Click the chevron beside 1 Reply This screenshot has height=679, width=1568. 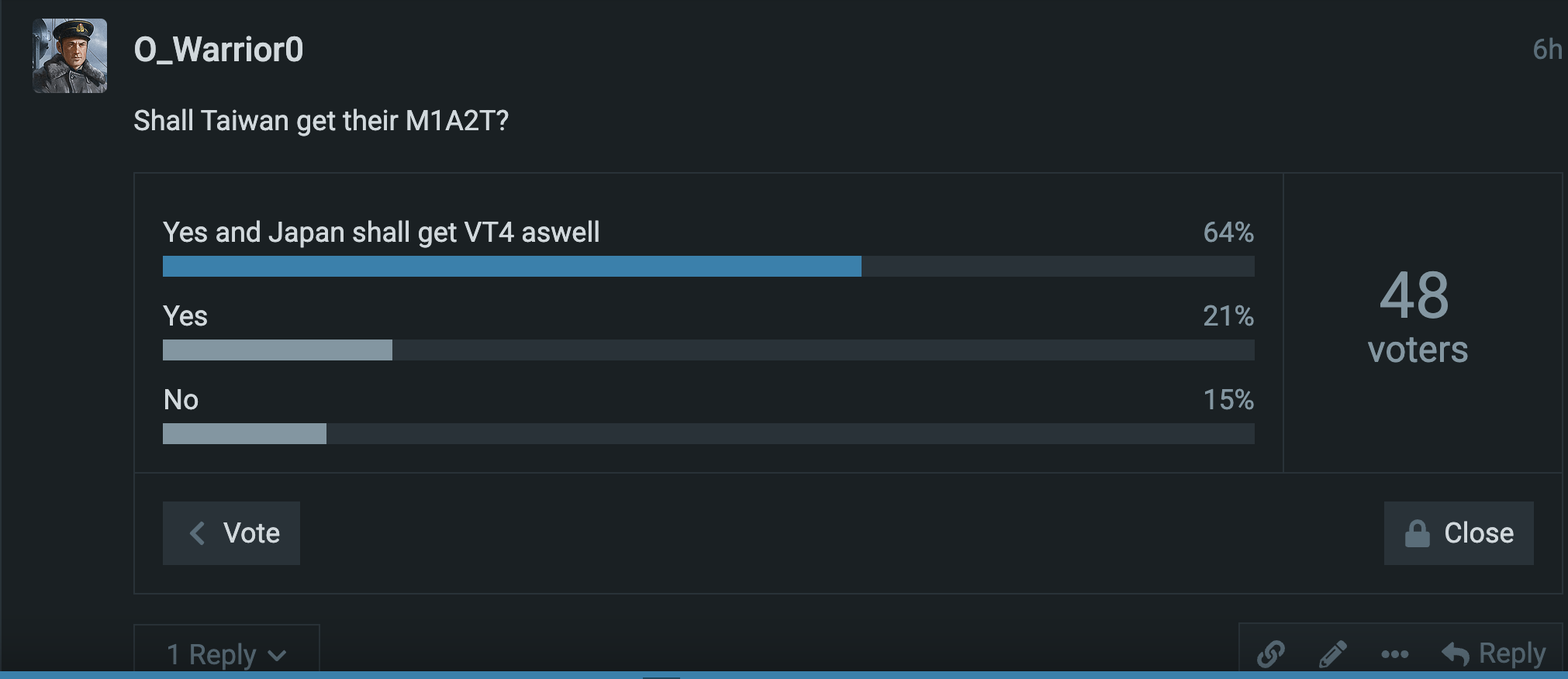click(277, 656)
